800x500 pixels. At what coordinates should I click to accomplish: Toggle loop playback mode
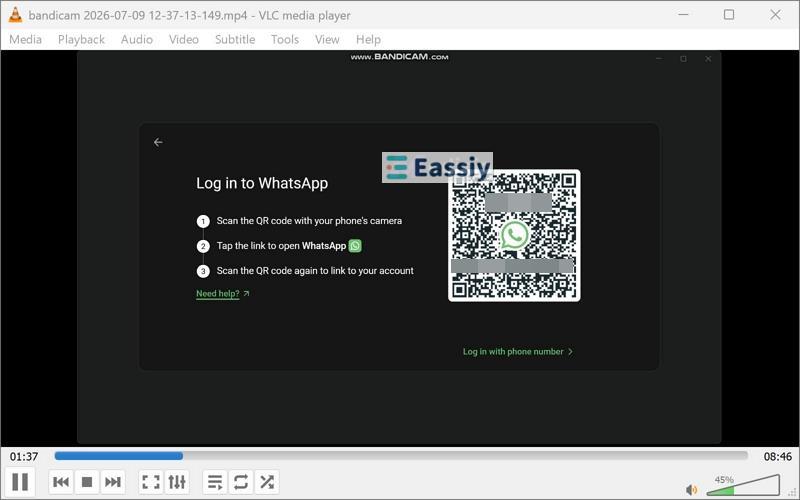(x=241, y=482)
